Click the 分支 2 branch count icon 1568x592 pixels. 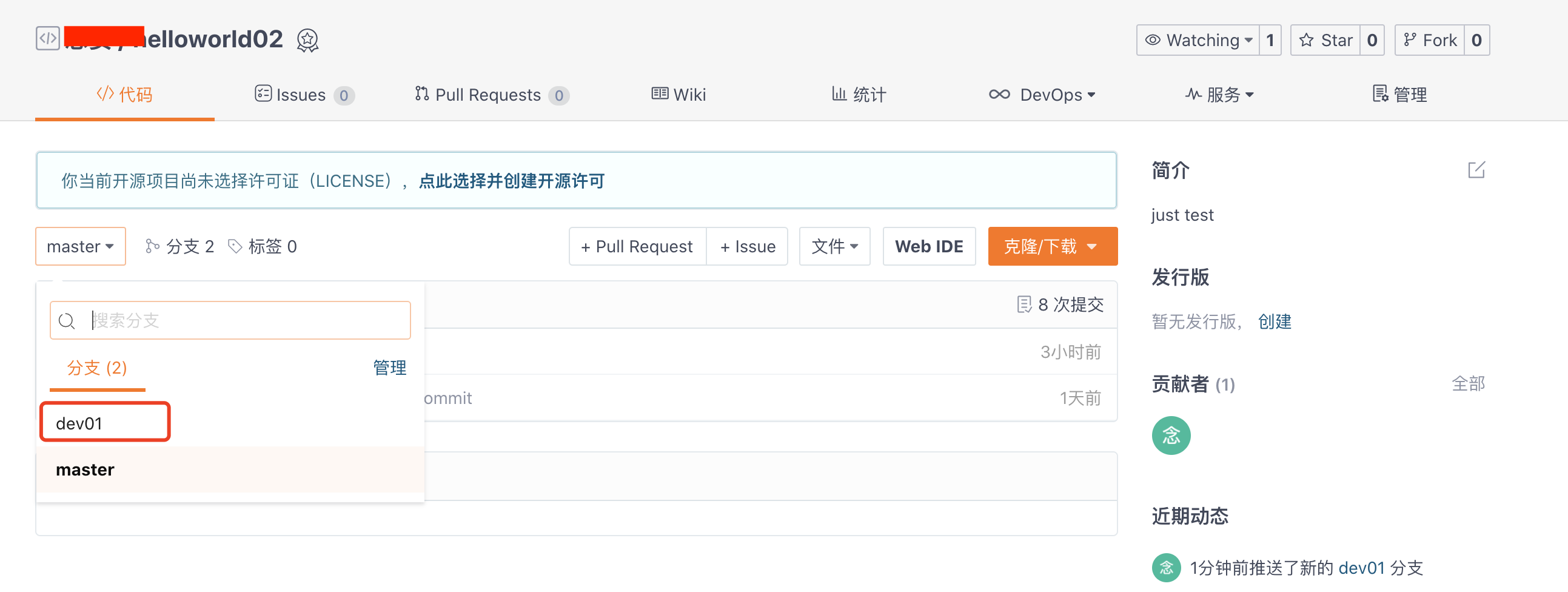click(x=152, y=246)
